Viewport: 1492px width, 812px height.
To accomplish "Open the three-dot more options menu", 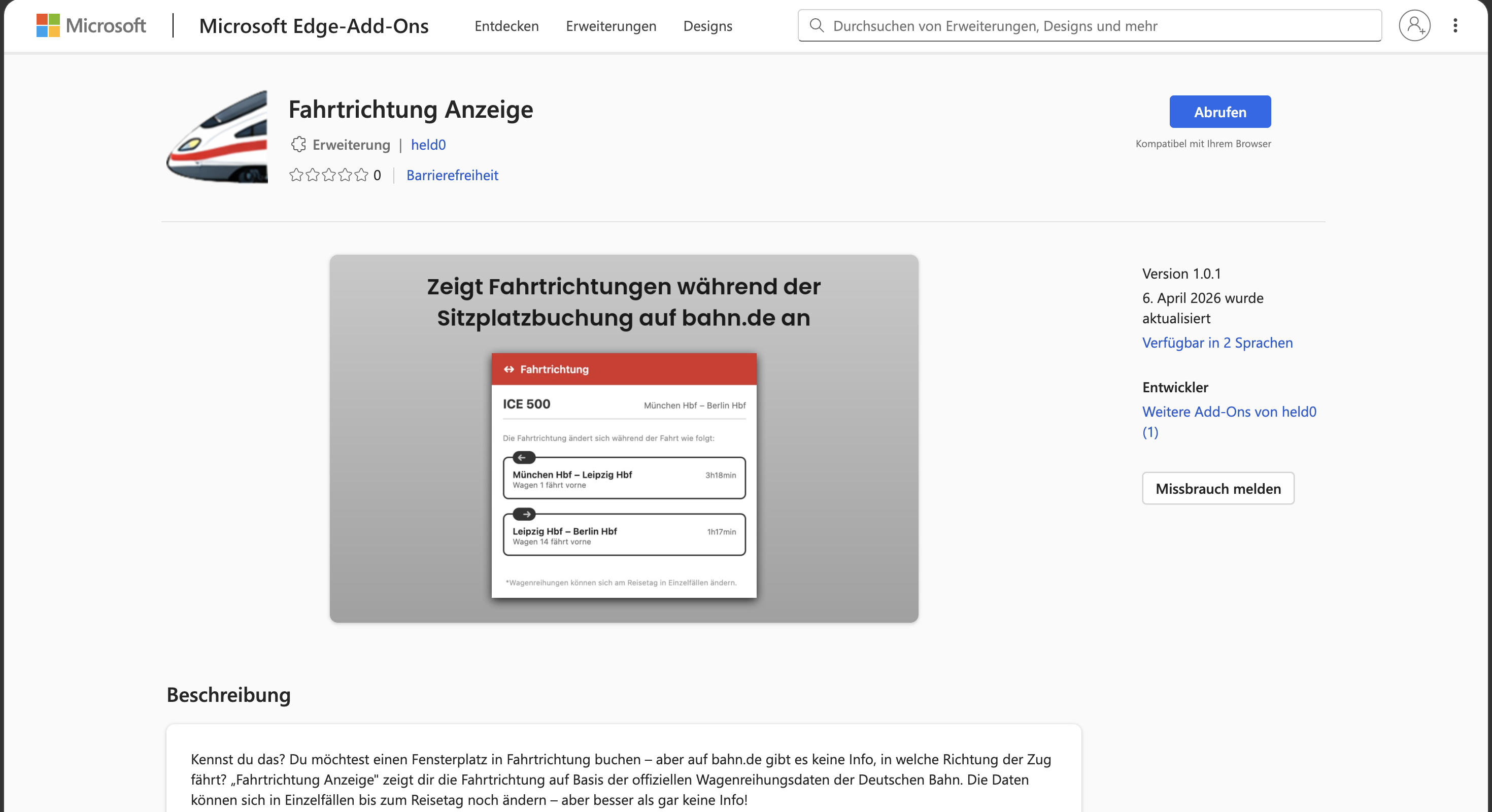I will coord(1455,25).
